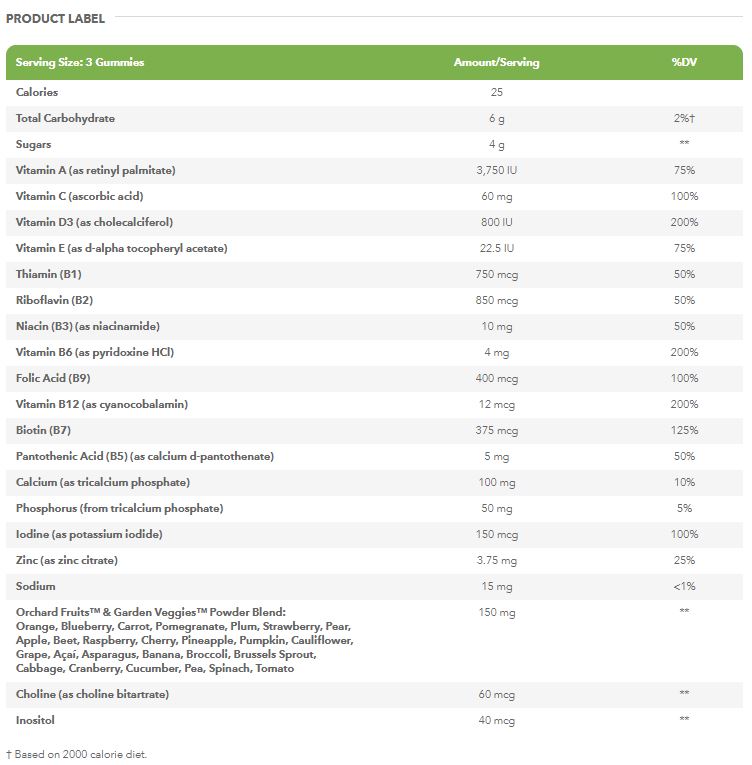Click the Orchard Fruits & Garden Veggies blend title
The height and width of the screenshot is (765, 752).
click(x=151, y=612)
